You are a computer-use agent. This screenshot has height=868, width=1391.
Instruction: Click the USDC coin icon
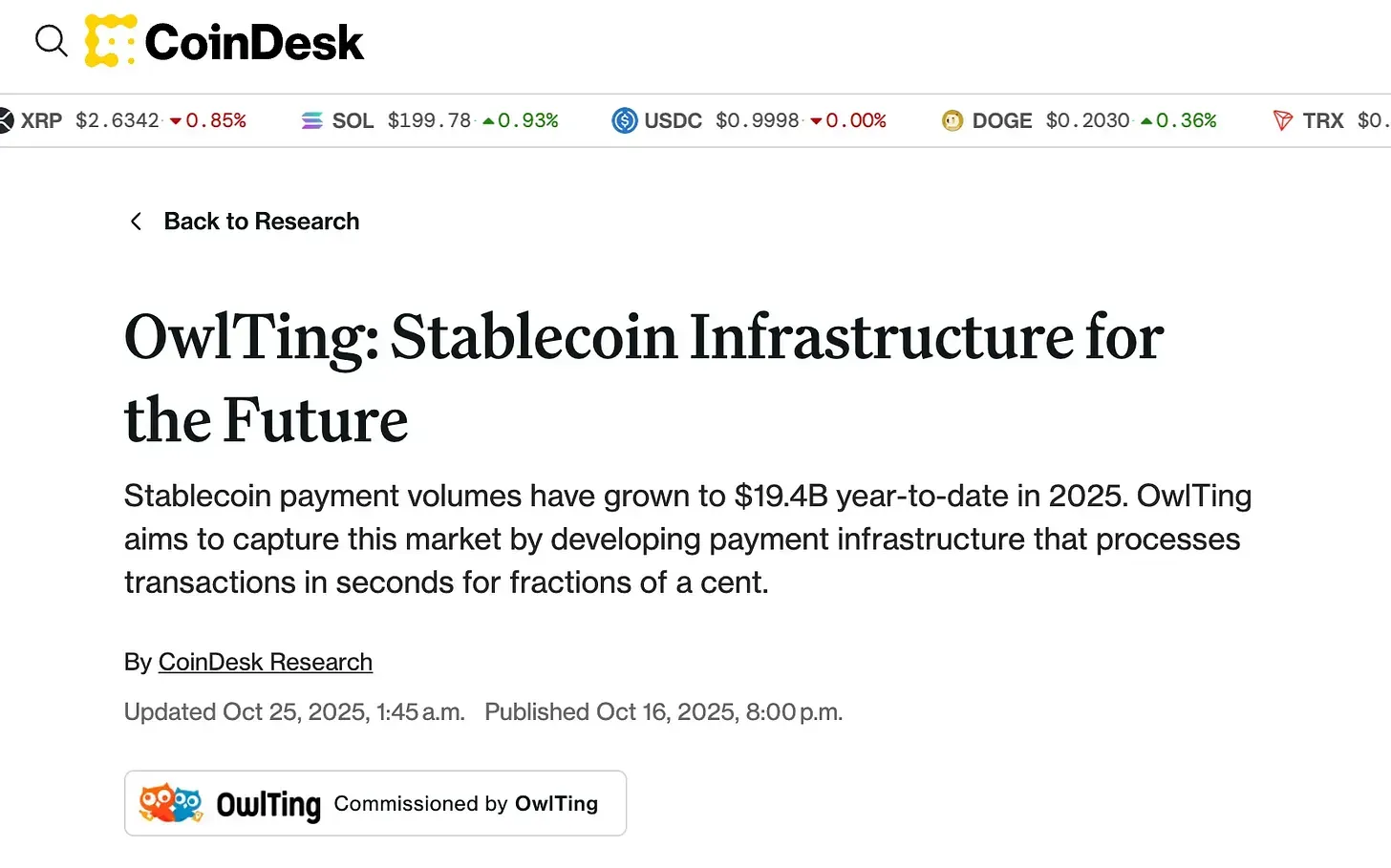(625, 120)
